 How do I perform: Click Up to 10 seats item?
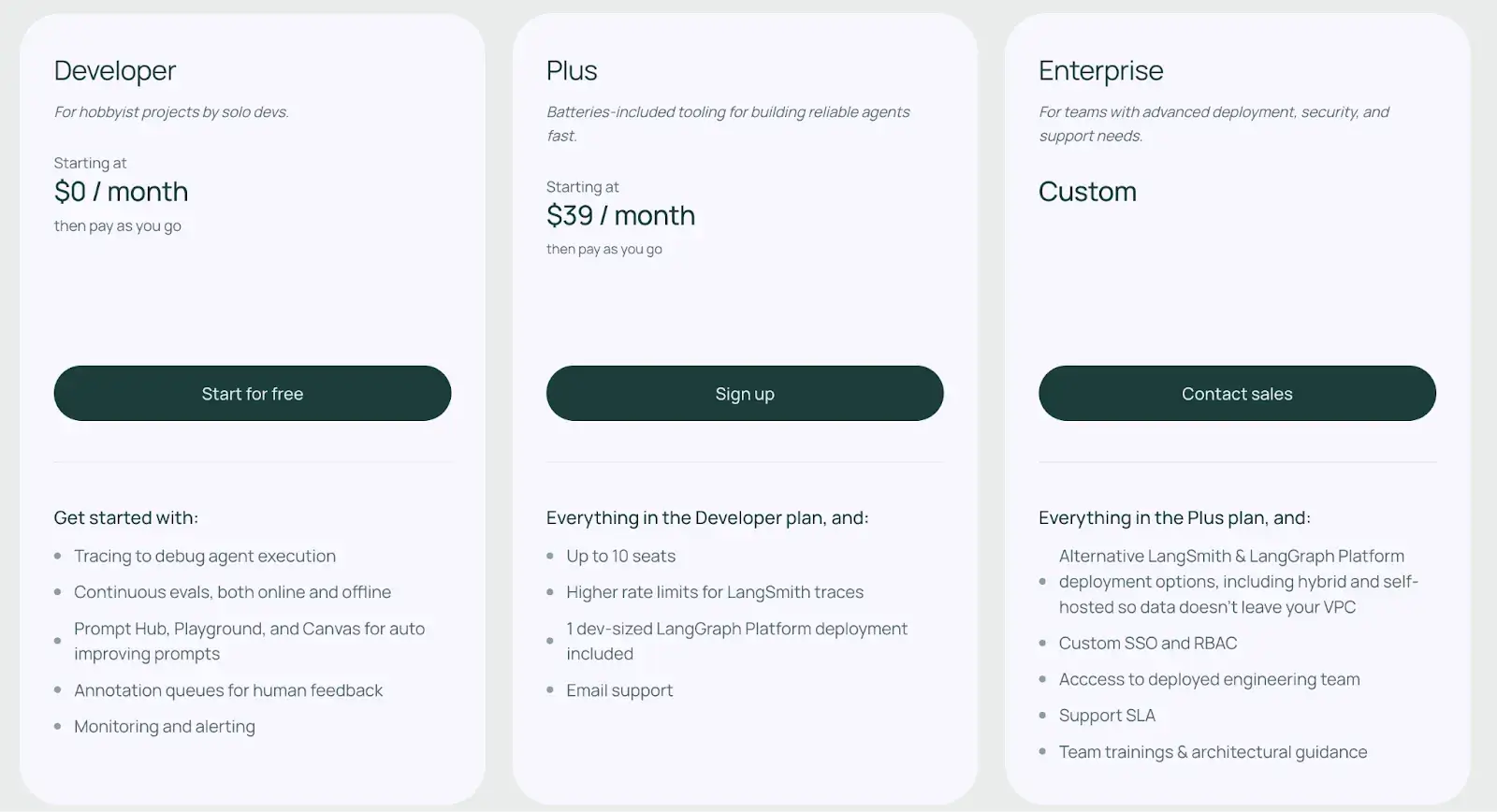click(620, 557)
